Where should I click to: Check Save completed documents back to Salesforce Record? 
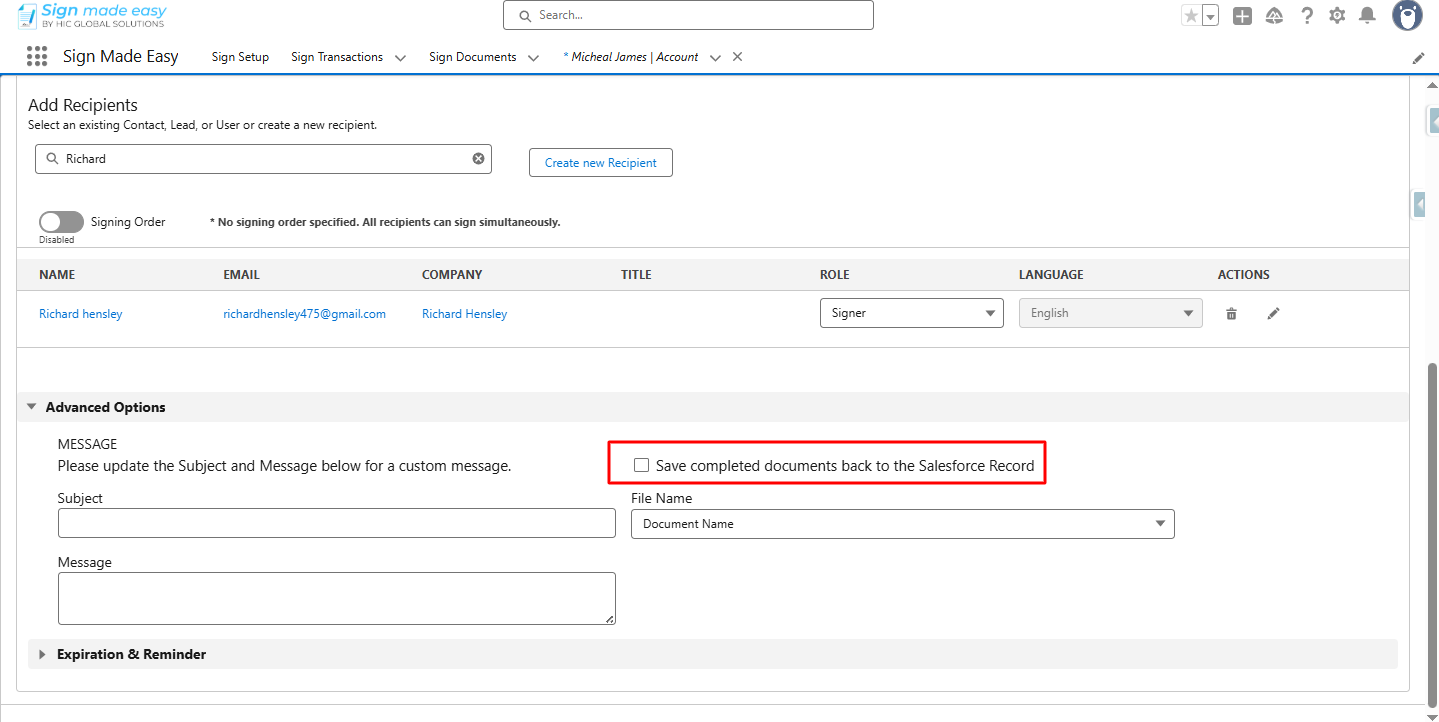(x=642, y=465)
